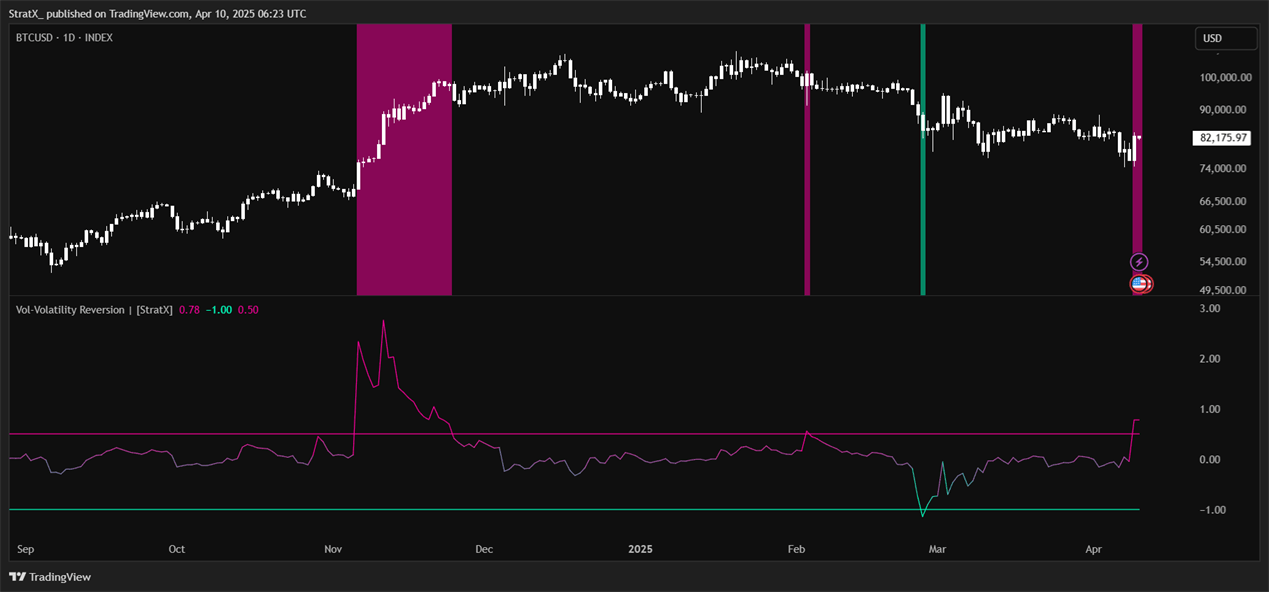The image size is (1269, 592).
Task: Click the 90,000.00 price axis label
Action: coord(1223,109)
